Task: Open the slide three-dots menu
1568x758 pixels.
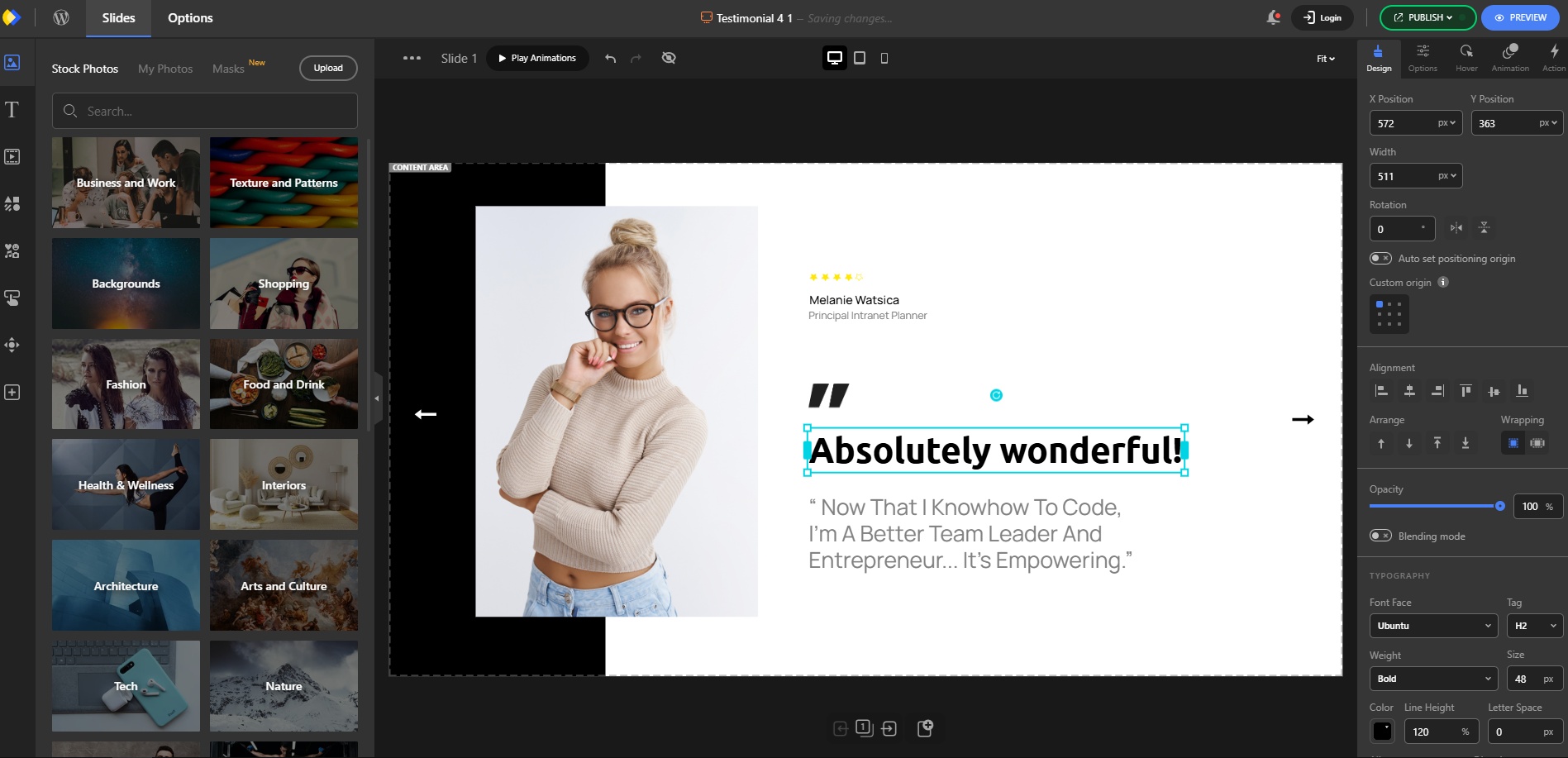Action: [x=412, y=58]
